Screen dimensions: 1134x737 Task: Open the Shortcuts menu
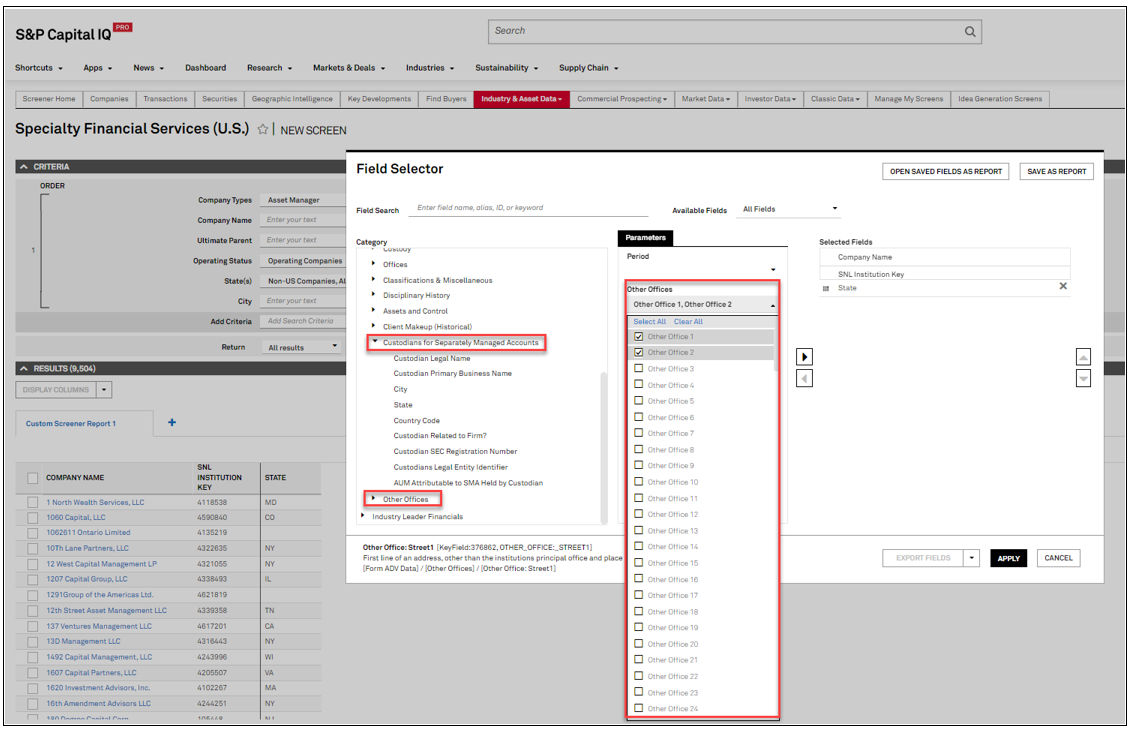(39, 68)
